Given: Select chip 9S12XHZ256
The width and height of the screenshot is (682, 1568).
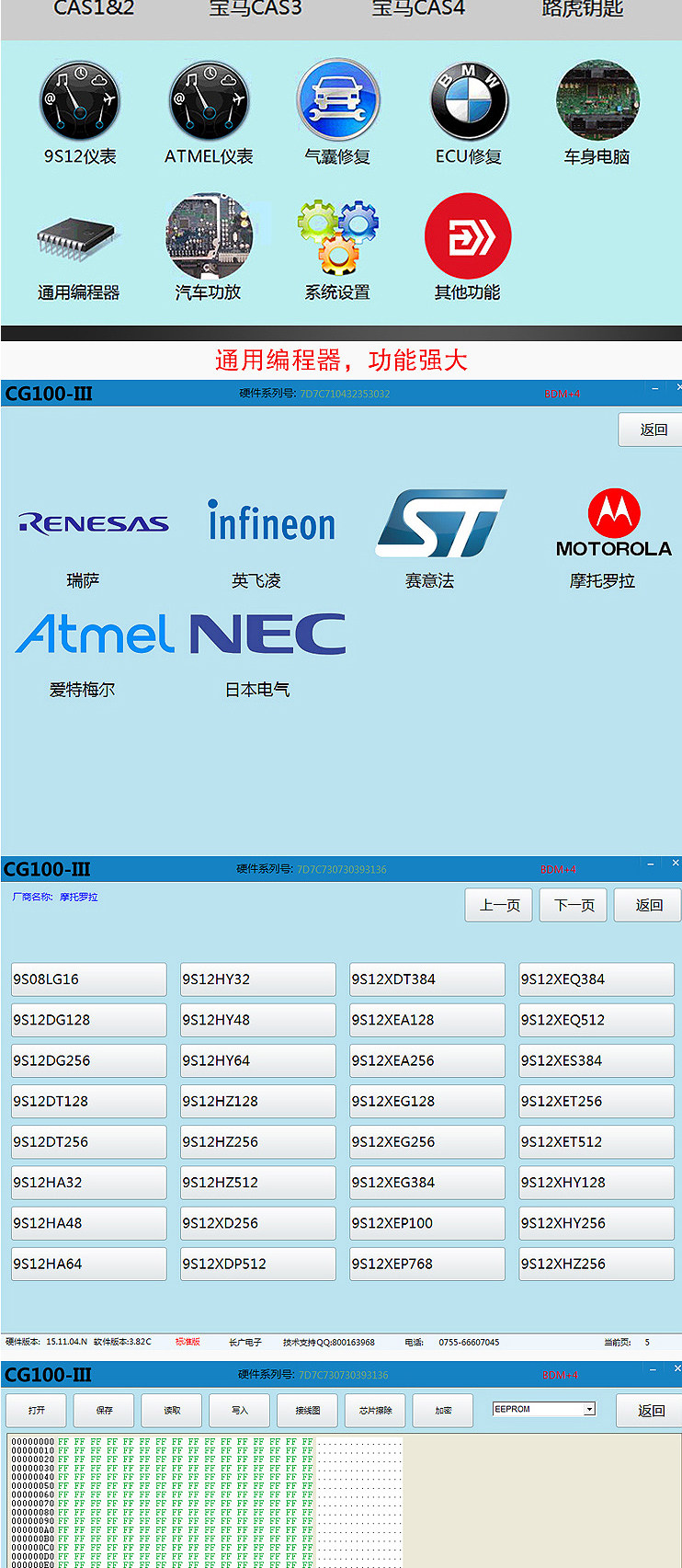Looking at the screenshot, I should click(x=597, y=1264).
